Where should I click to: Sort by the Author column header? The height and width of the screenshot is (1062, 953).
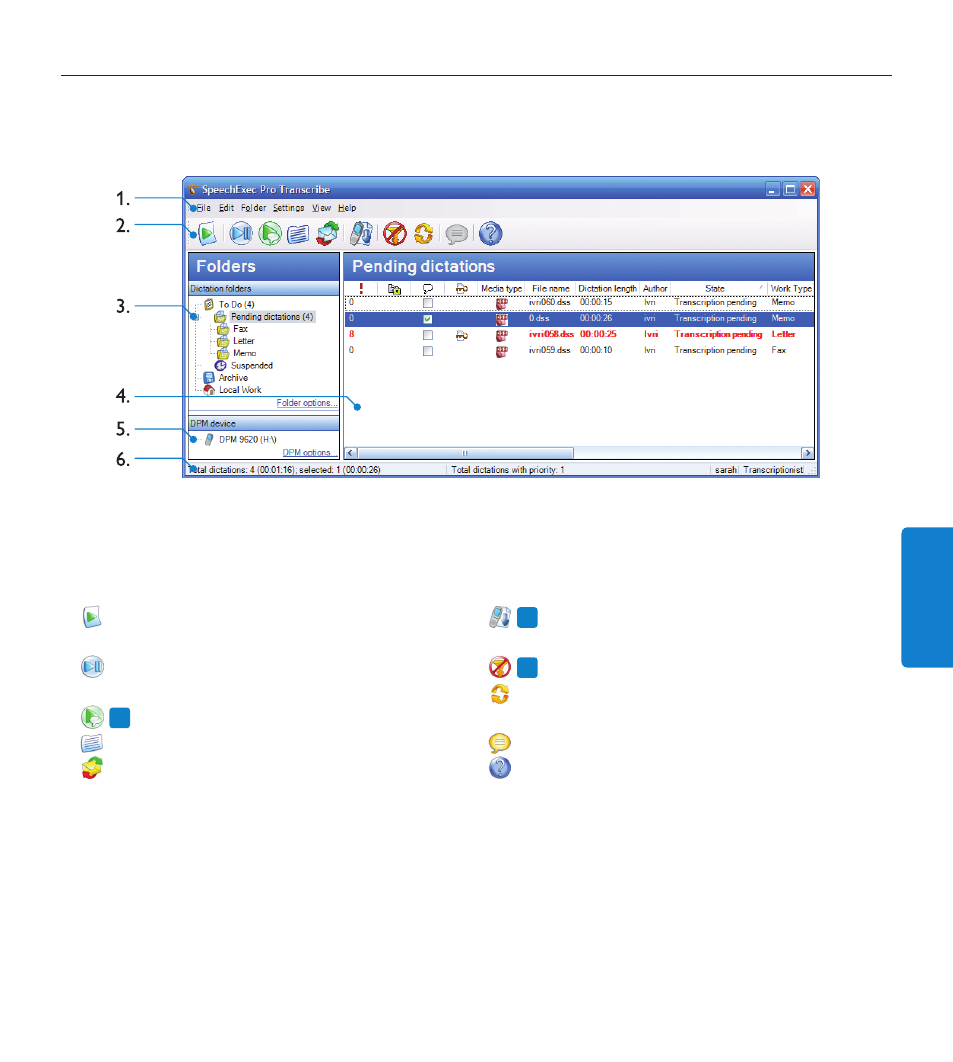pos(655,289)
